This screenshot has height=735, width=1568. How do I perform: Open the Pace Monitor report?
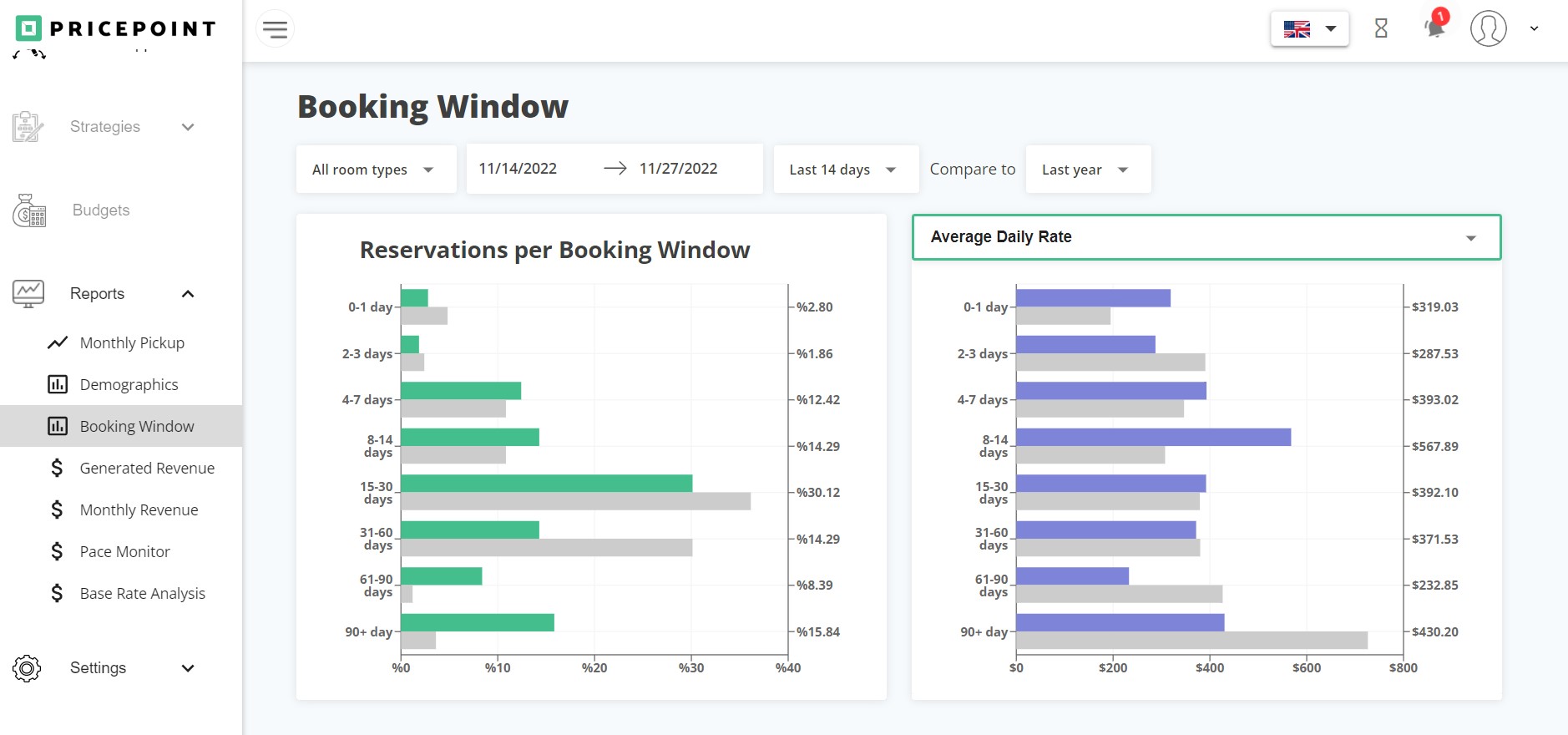pos(124,552)
